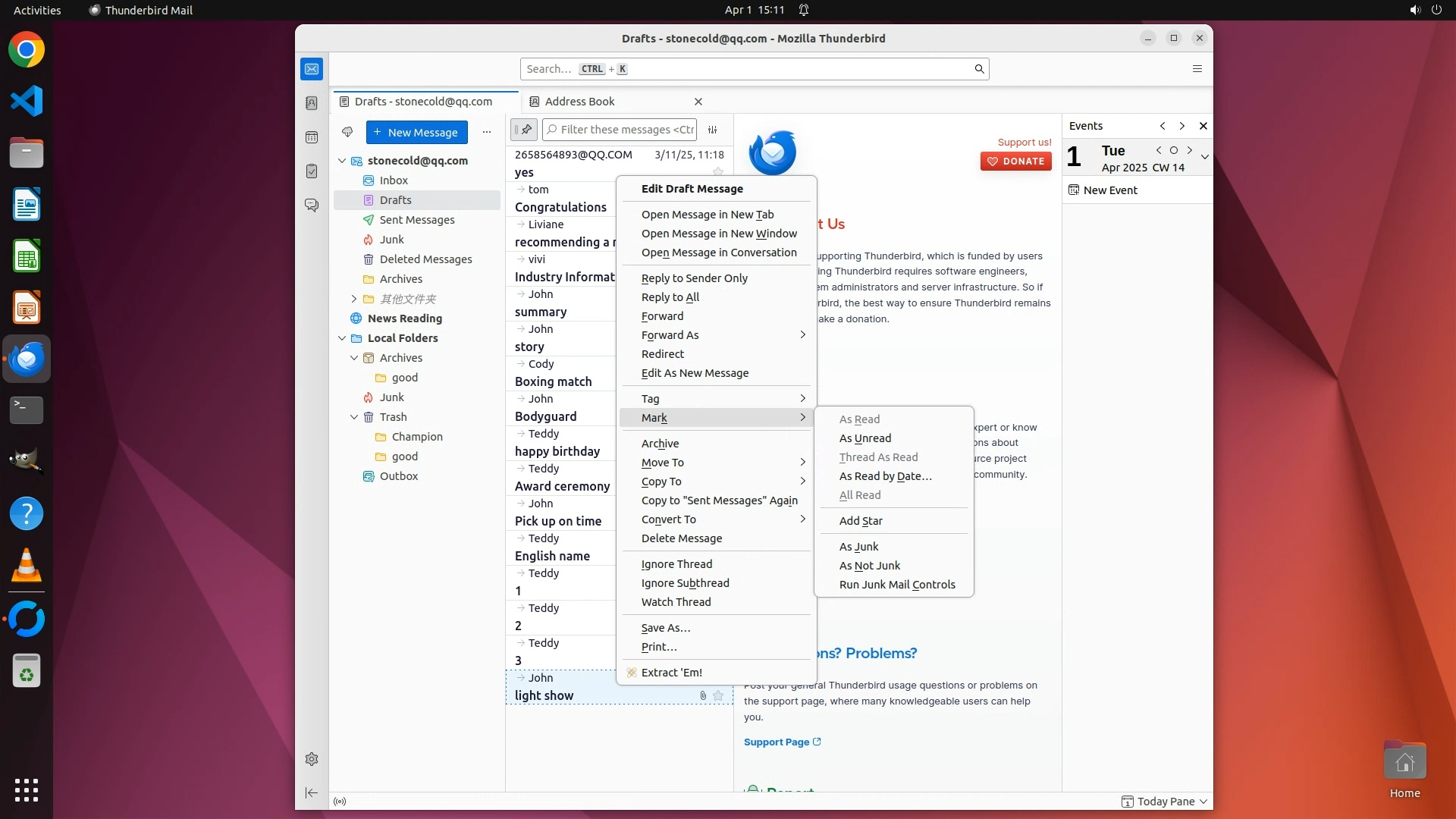Click the New Message button

click(416, 132)
